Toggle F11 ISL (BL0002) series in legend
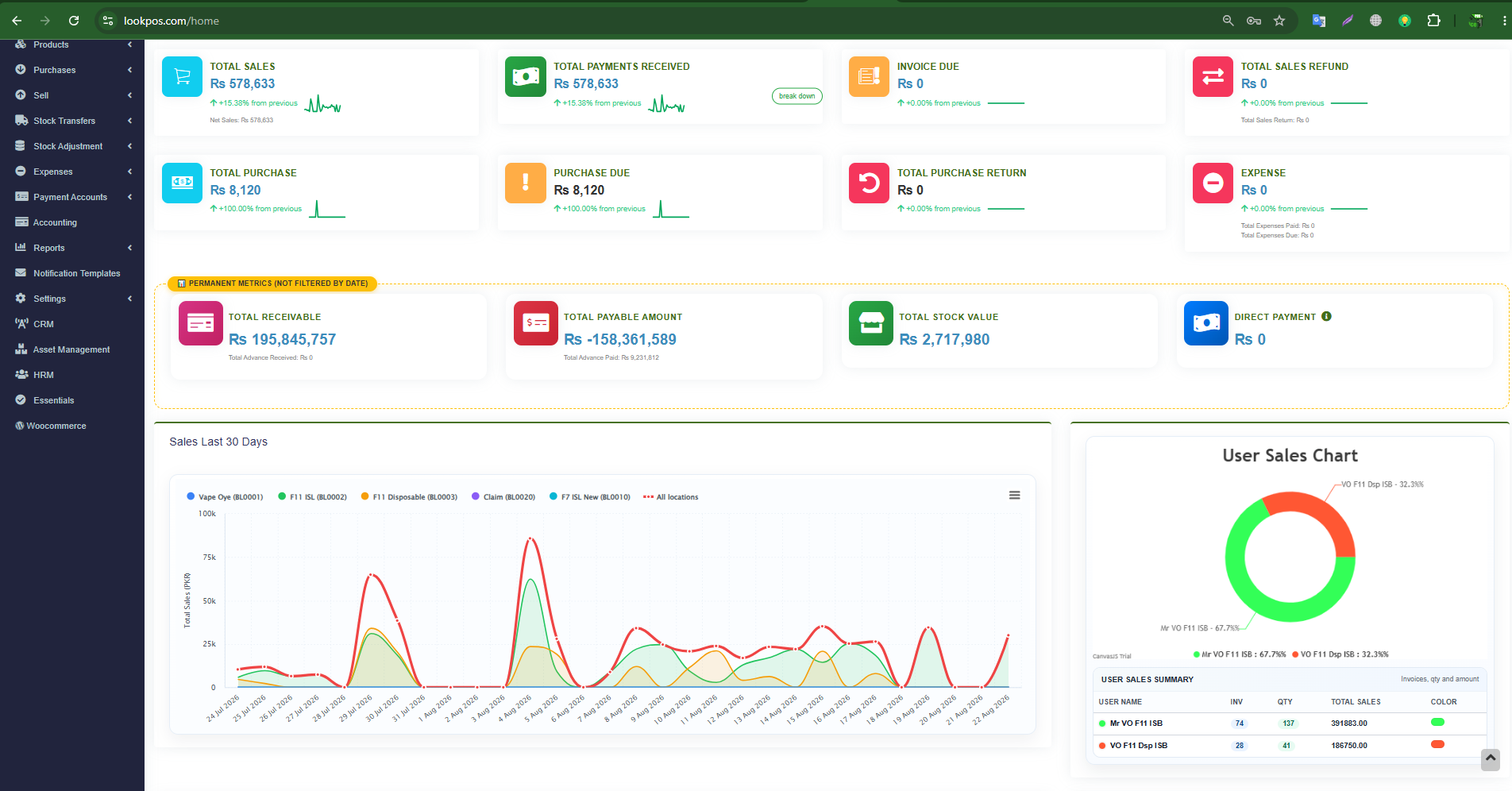Screen dimensions: 1512x791 pos(312,497)
